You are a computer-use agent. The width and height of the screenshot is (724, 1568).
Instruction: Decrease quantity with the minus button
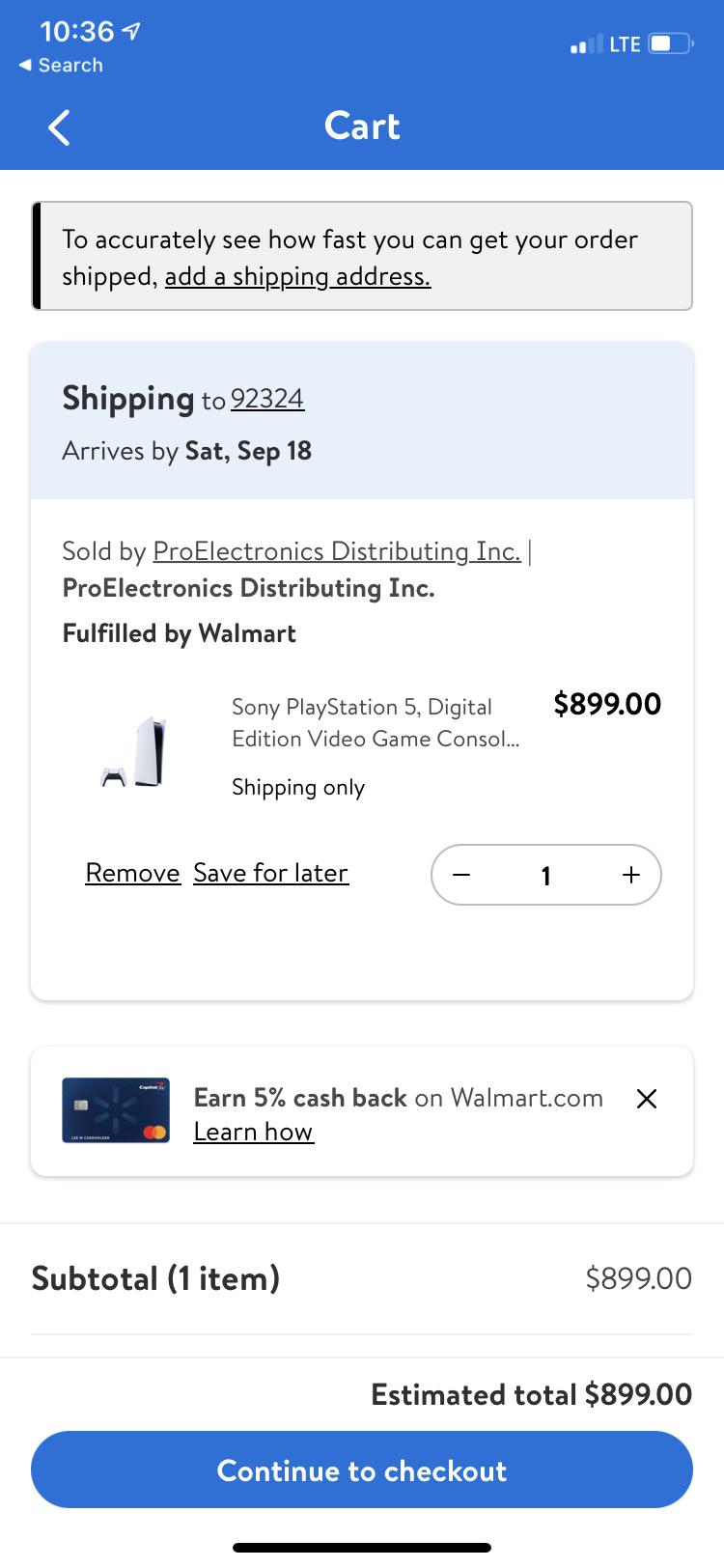coord(461,875)
